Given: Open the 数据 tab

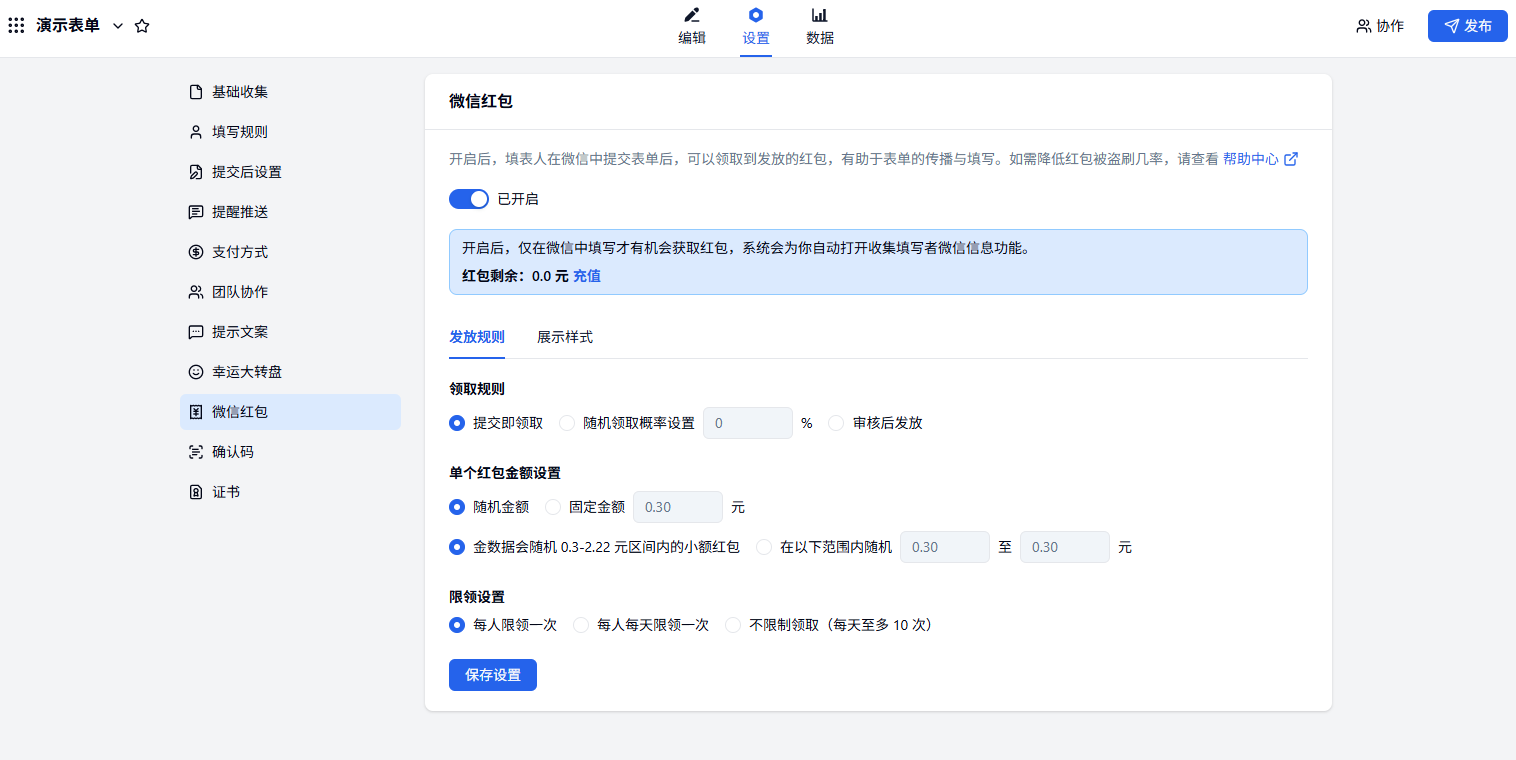Looking at the screenshot, I should (819, 27).
